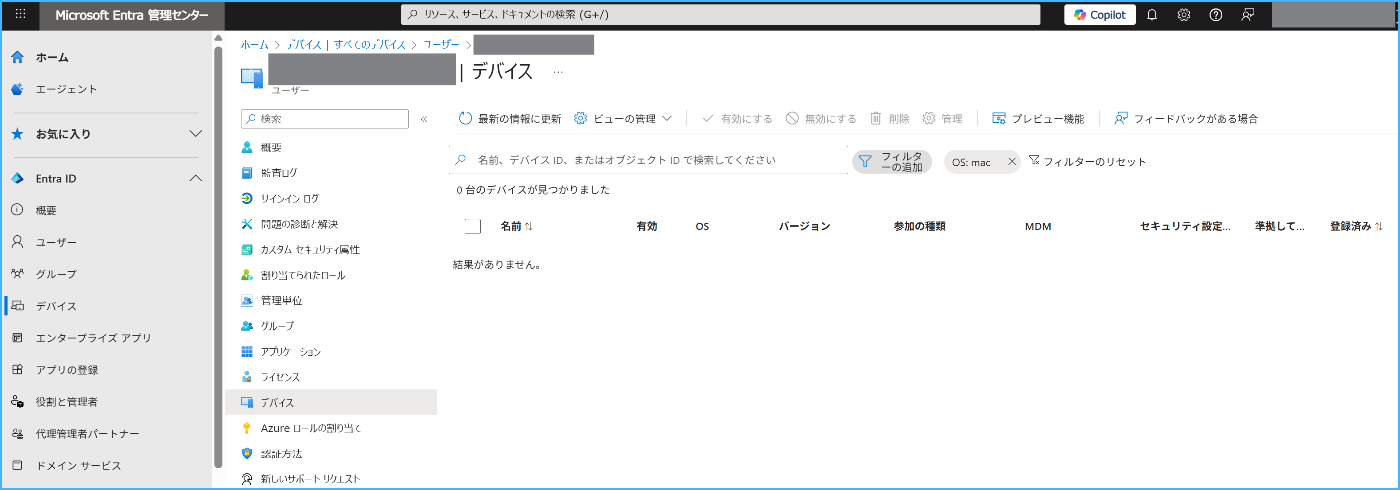Click the 管理 toolbar button
Viewport: 1400px width, 490px height.
coord(942,118)
